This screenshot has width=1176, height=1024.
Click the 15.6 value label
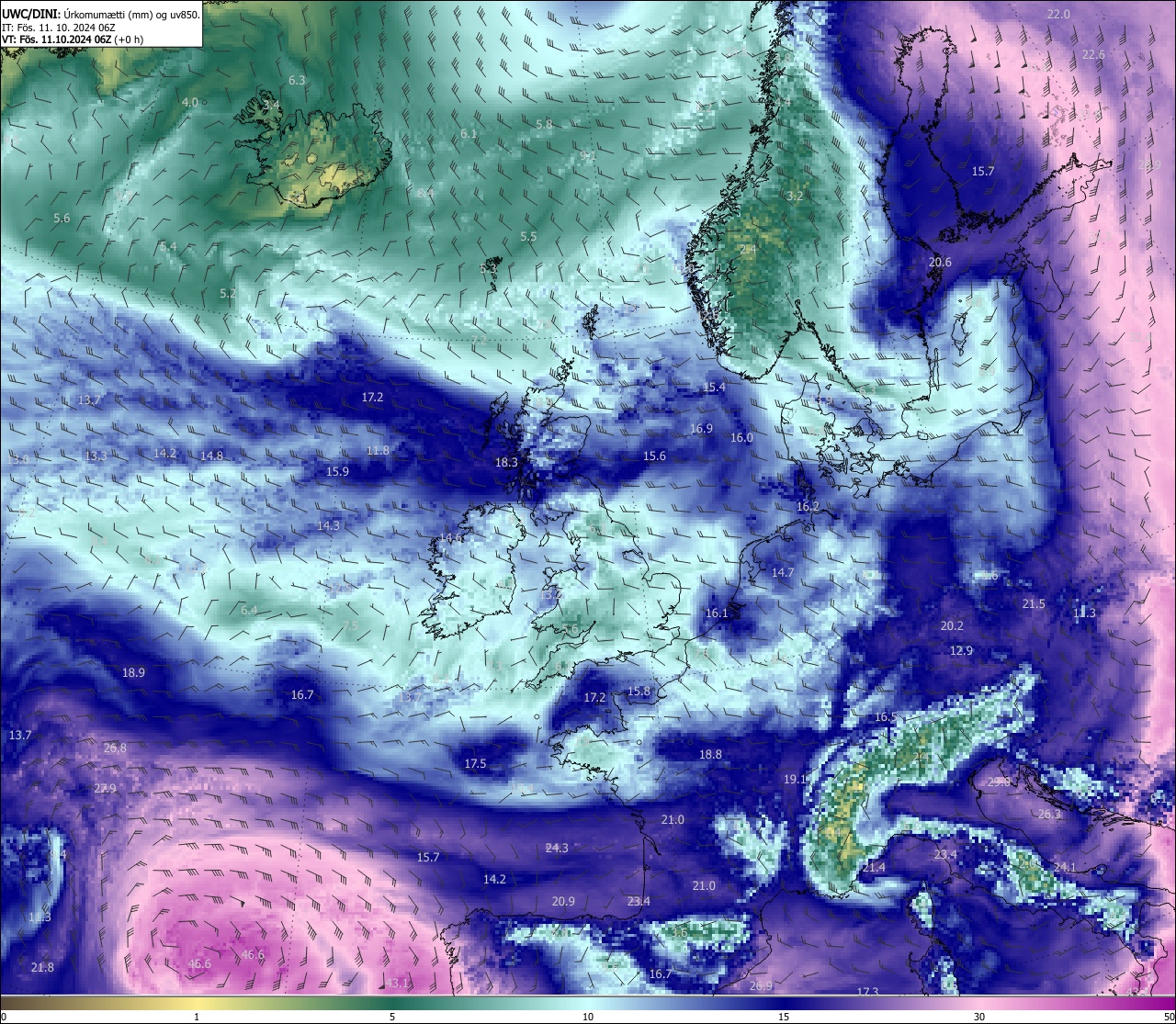pyautogui.click(x=654, y=456)
